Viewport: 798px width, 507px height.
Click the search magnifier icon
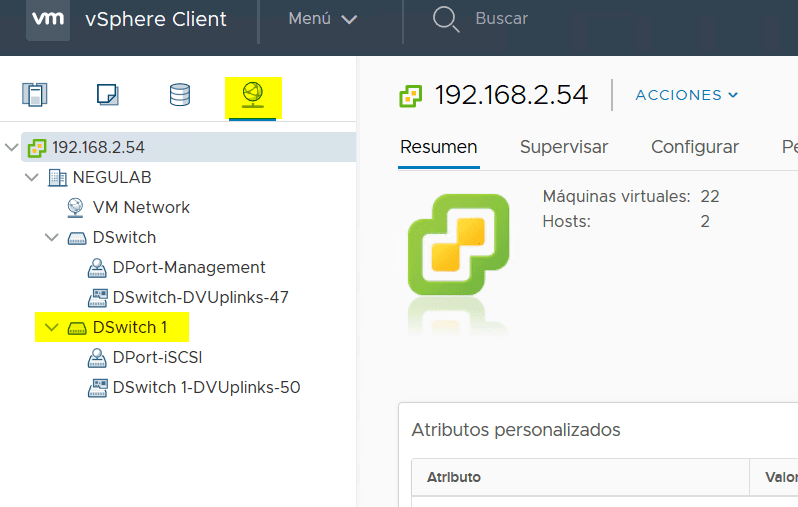446,19
